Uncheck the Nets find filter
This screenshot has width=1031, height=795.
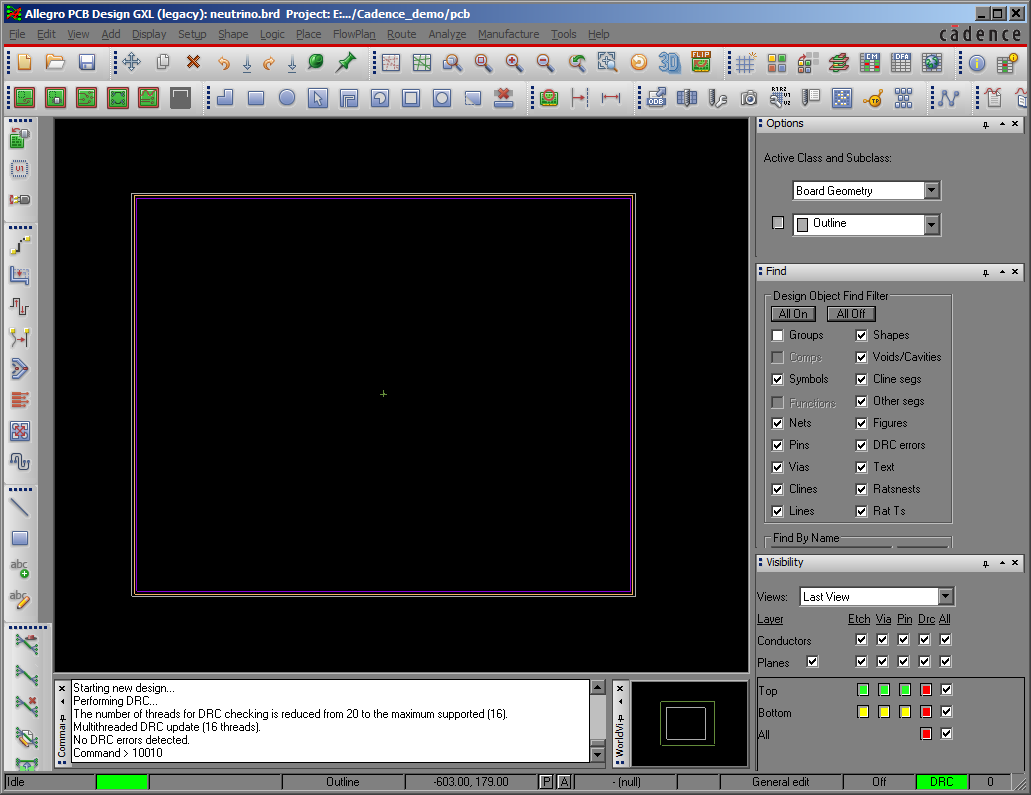coord(778,423)
